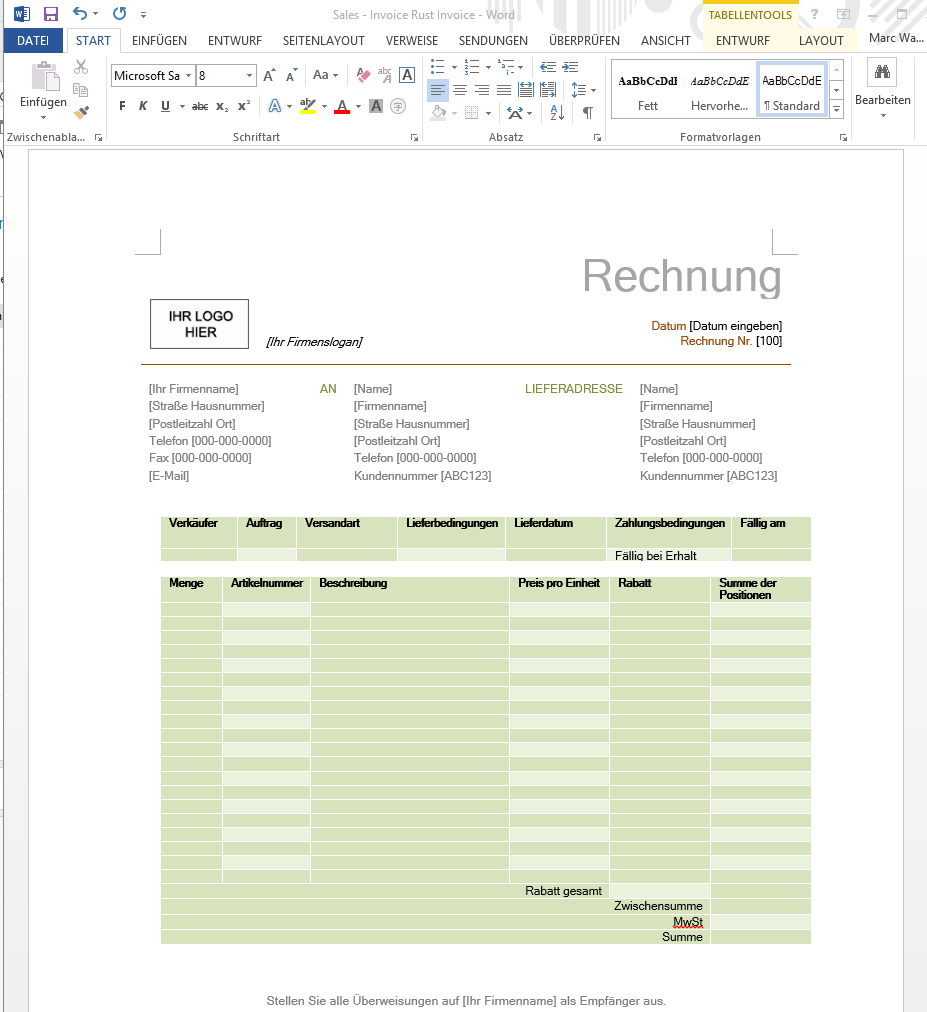Copy selection with the copy icon
Image resolution: width=927 pixels, height=1012 pixels.
(81, 90)
